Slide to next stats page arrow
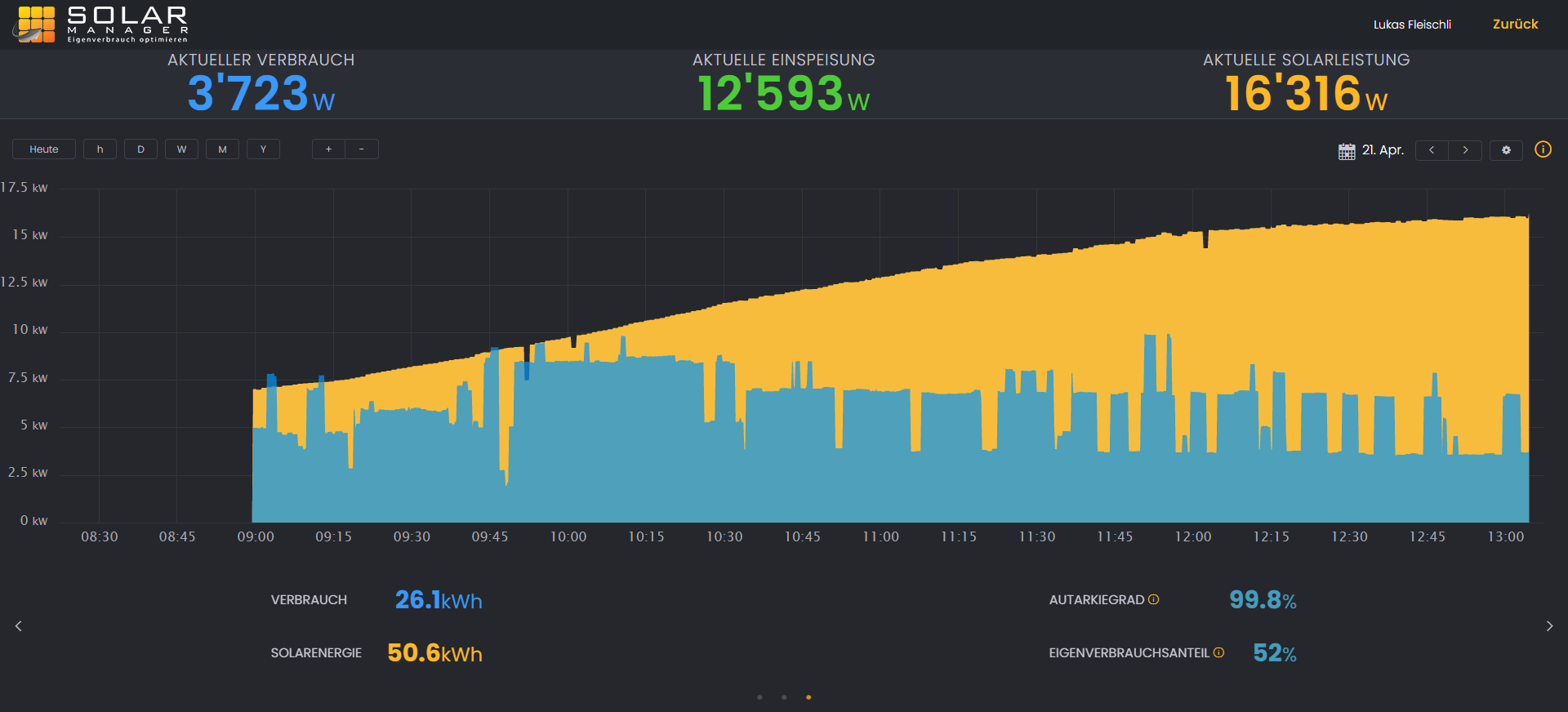Viewport: 1568px width, 712px height. coord(1549,626)
